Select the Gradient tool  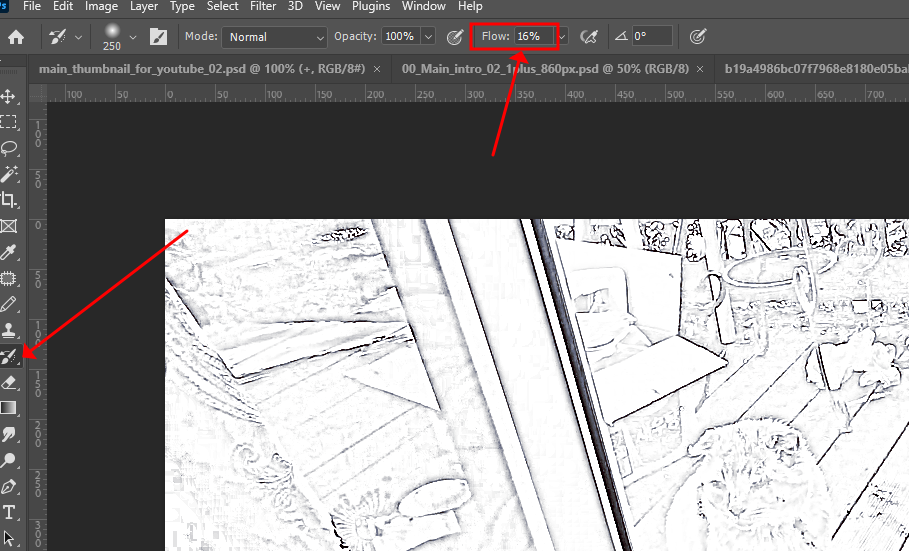pyautogui.click(x=8, y=408)
